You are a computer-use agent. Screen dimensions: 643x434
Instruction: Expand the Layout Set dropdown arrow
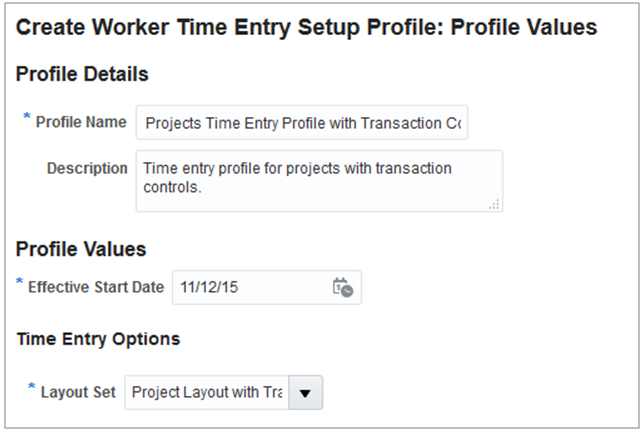pyautogui.click(x=305, y=393)
